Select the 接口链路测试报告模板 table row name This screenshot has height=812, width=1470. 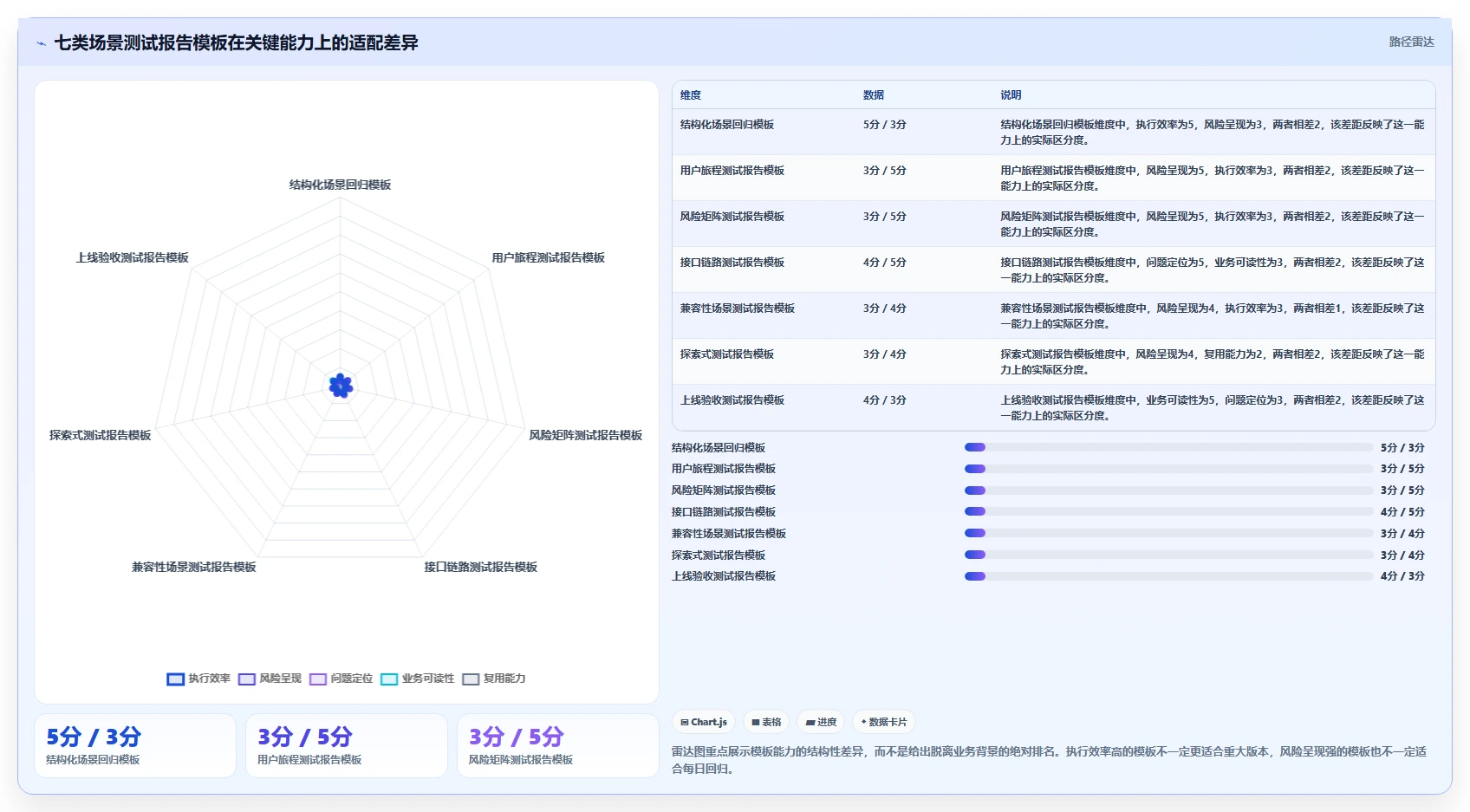(x=732, y=263)
